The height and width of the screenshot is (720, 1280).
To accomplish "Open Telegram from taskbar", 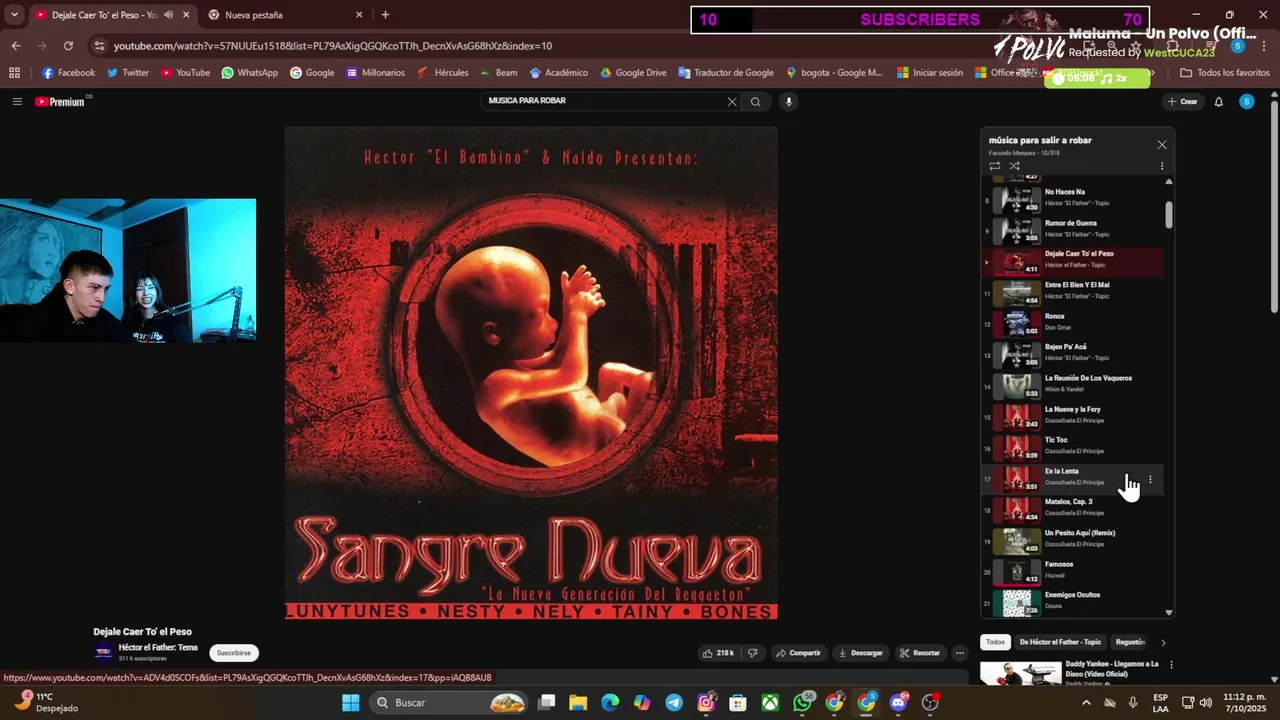I will [674, 703].
